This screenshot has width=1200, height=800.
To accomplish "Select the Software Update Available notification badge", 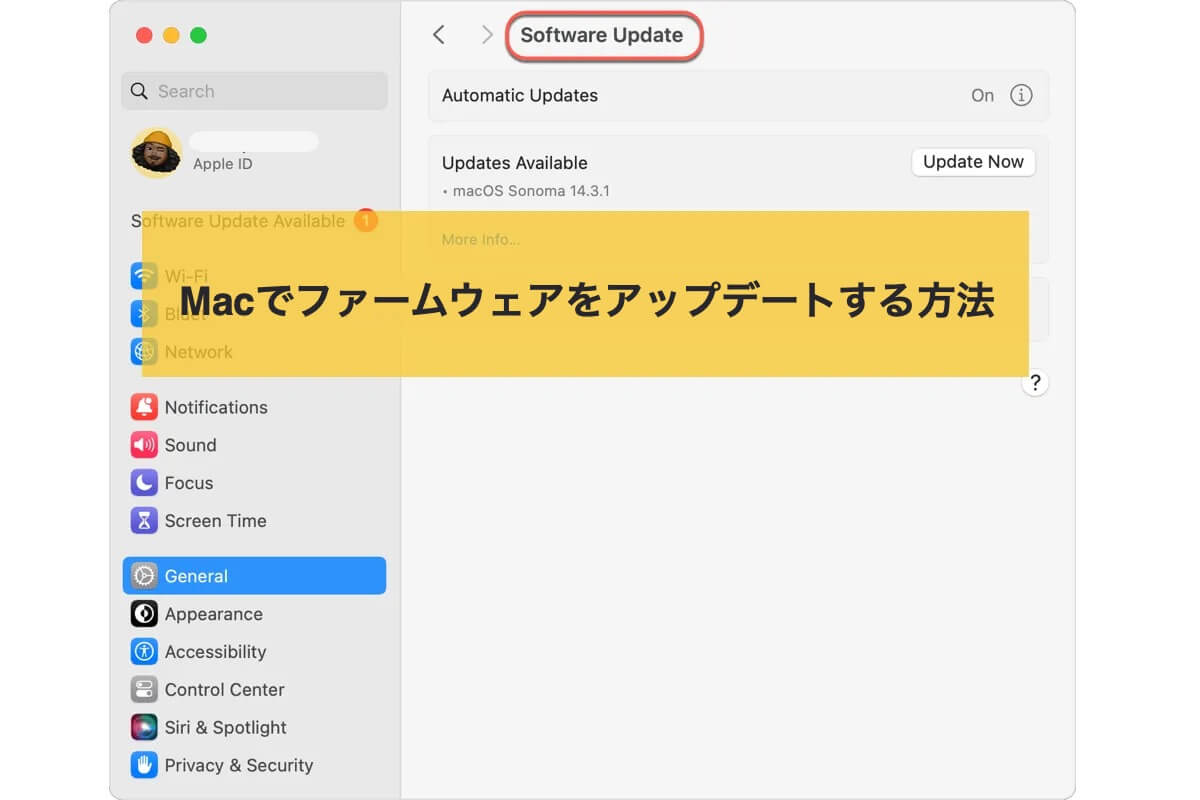I will click(366, 221).
